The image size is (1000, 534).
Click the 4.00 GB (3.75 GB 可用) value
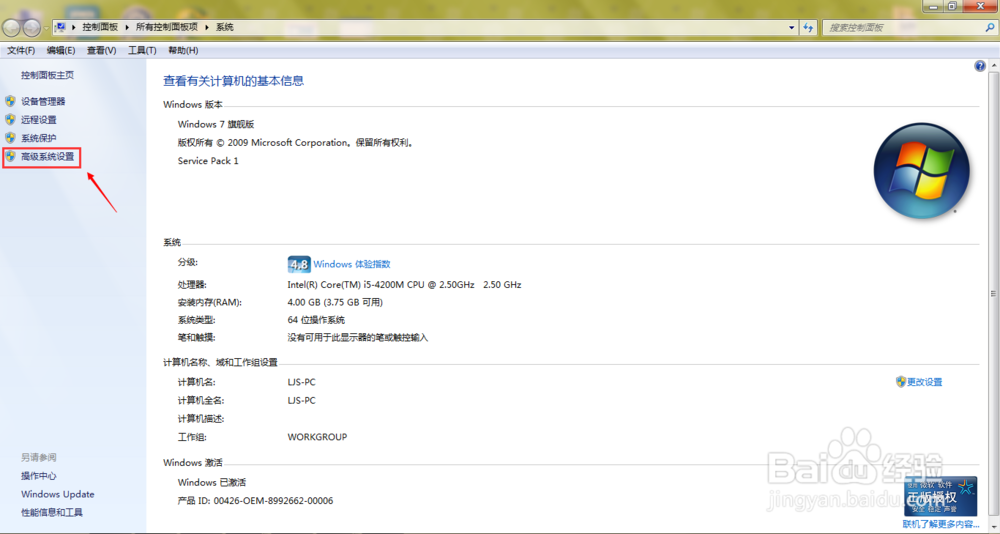pos(335,302)
